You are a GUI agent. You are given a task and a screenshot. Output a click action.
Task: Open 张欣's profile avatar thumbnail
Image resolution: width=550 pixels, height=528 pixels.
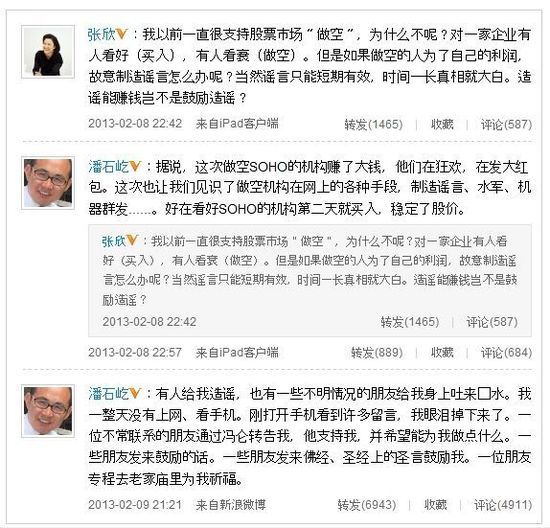(48, 52)
